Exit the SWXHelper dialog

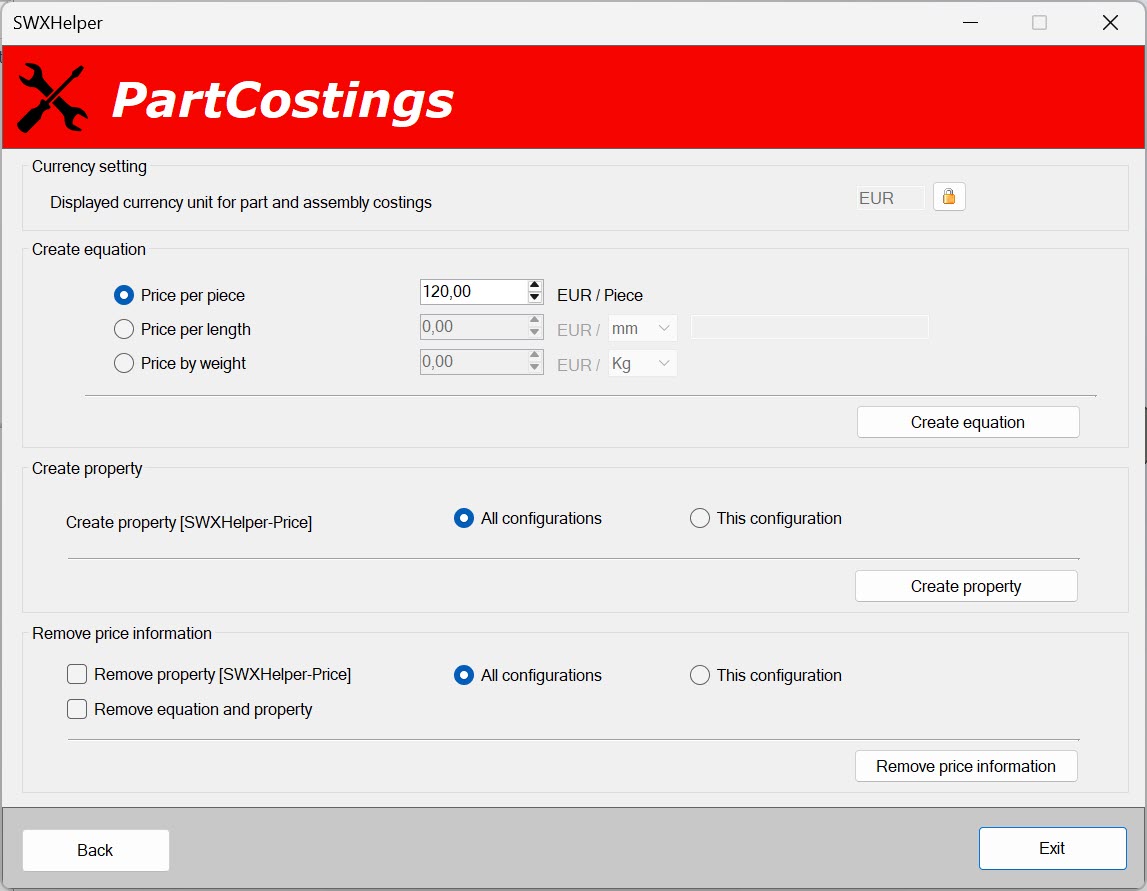1053,848
